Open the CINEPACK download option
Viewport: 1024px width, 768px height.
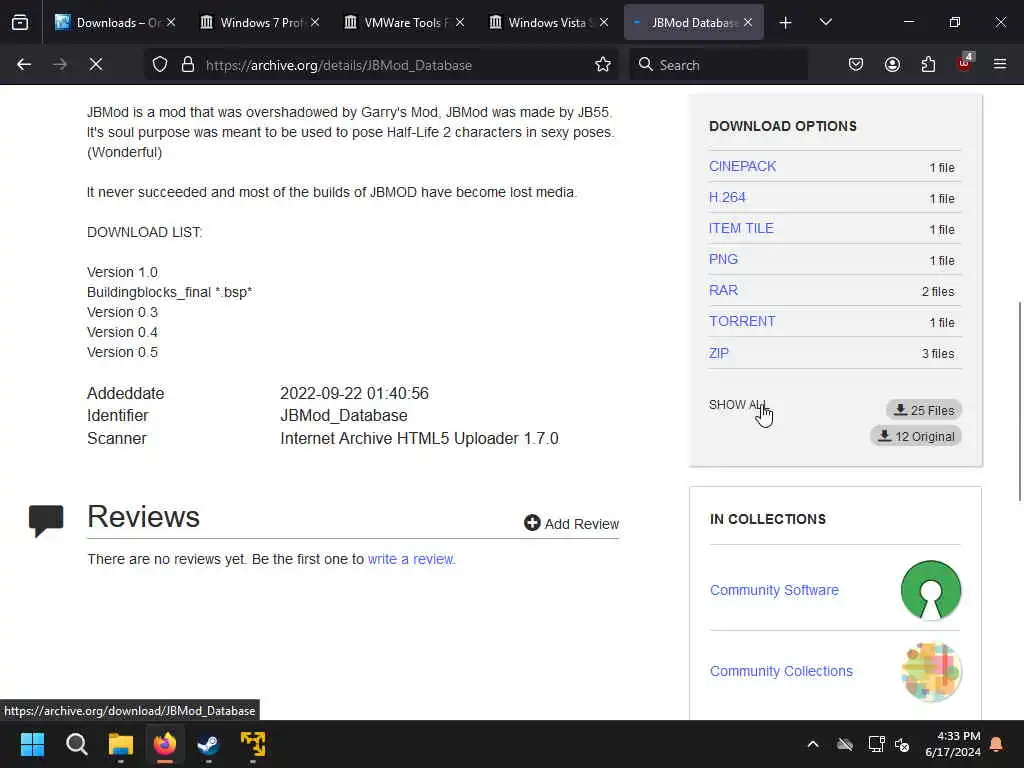click(743, 167)
